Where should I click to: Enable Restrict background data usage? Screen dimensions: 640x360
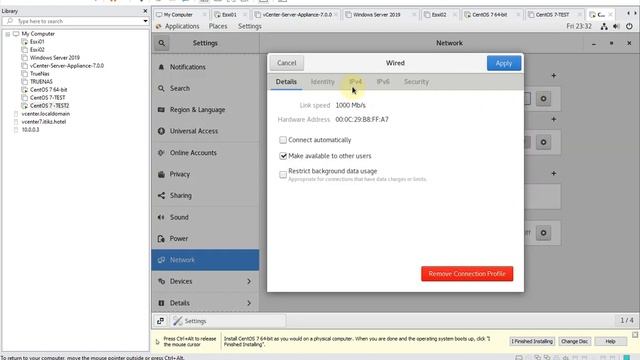coord(283,175)
